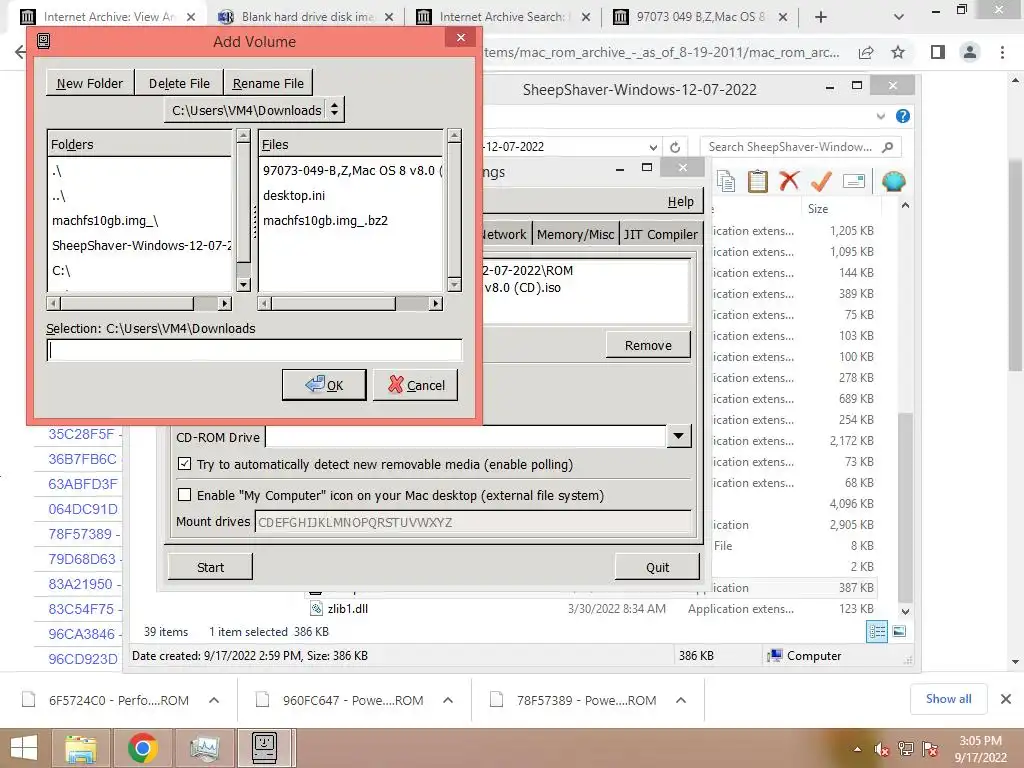Open the 96CA3846 ROM link
Screen dimensions: 1024x768
[81, 633]
